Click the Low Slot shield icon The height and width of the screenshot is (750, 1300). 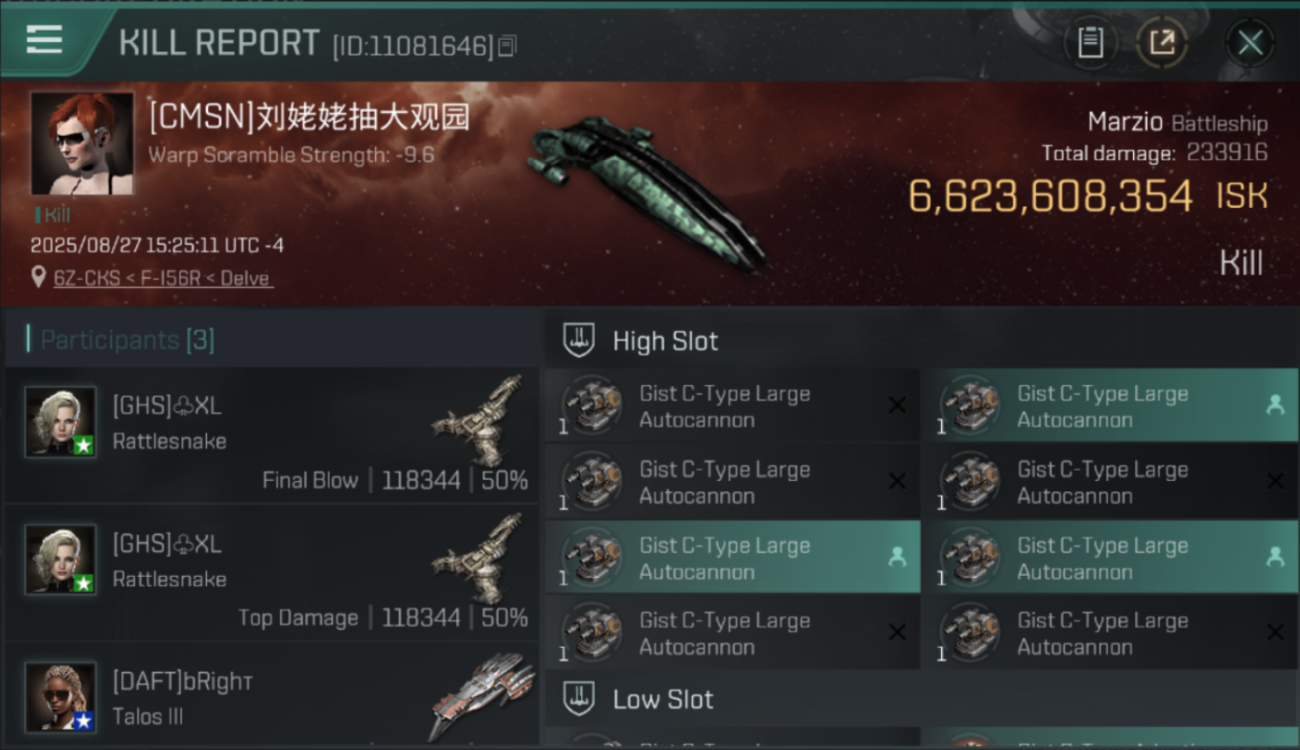pos(579,698)
